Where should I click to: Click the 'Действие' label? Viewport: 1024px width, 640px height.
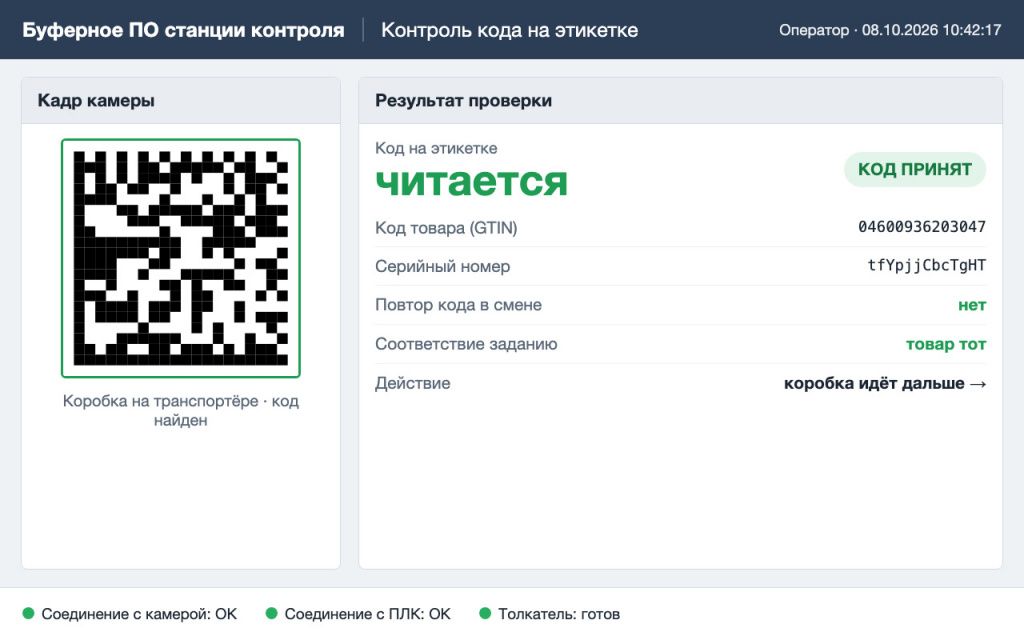(413, 383)
